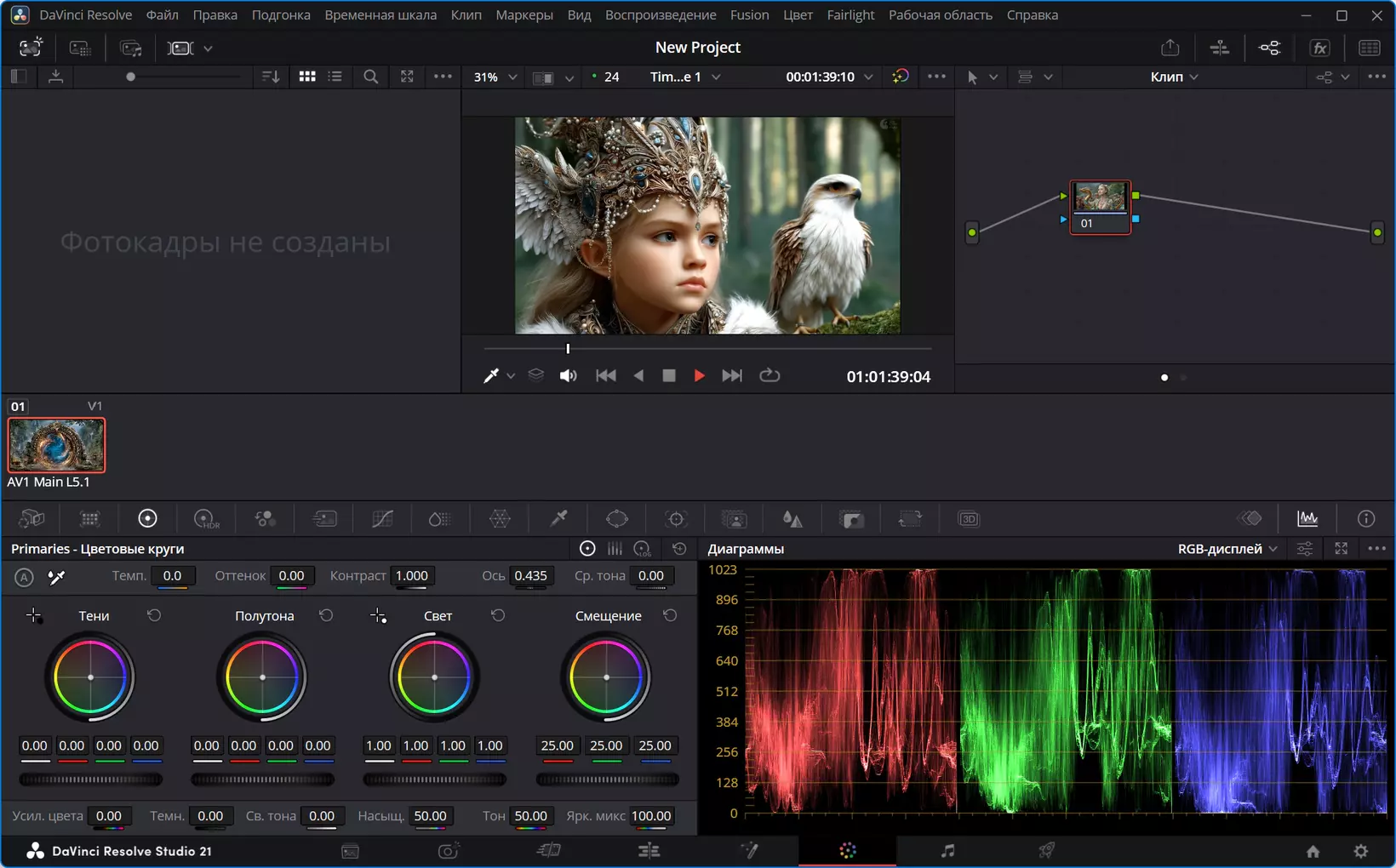
Task: Click the Свет master wheel slider
Action: pos(434,779)
